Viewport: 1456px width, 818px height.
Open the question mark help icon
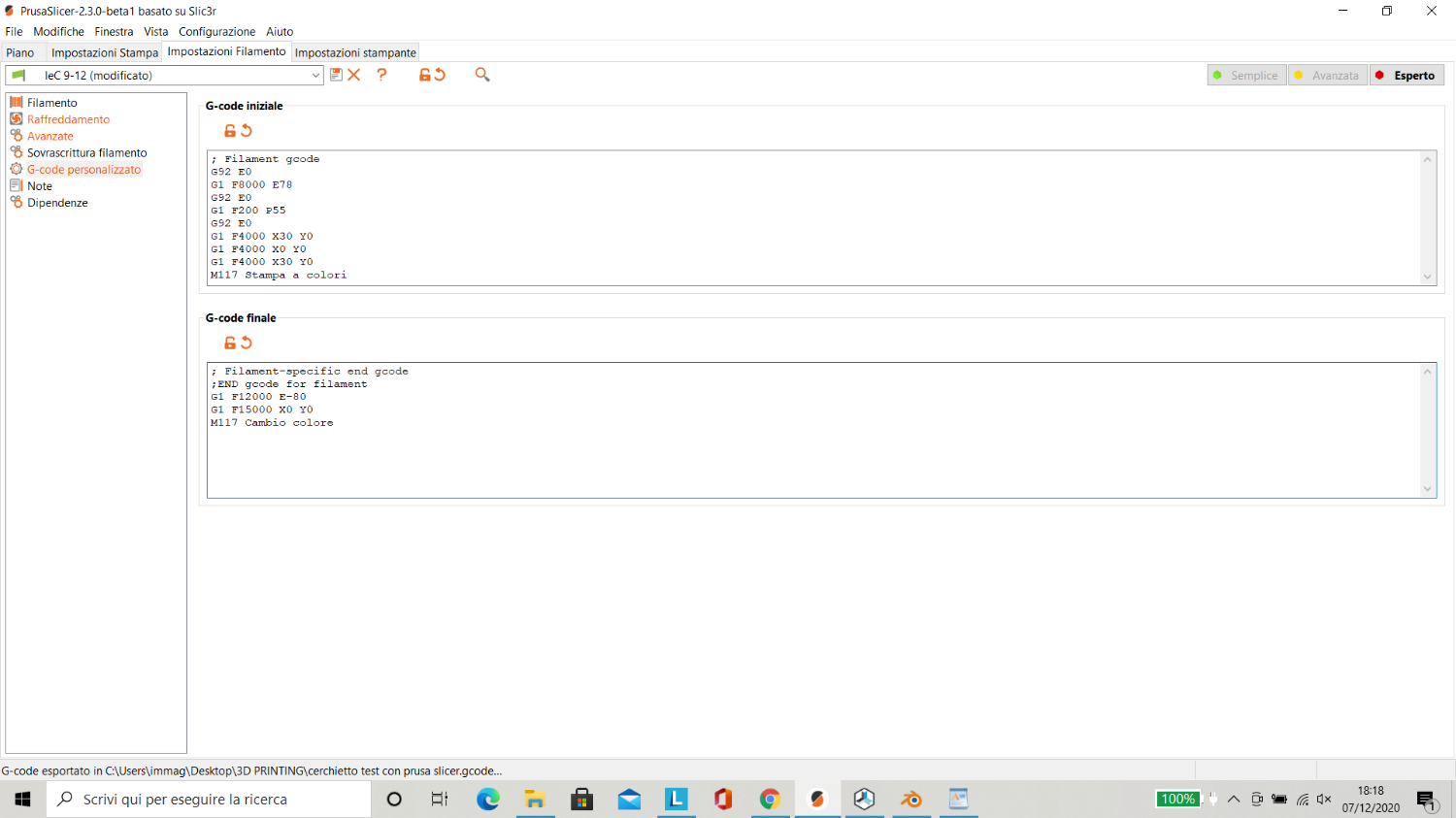382,75
